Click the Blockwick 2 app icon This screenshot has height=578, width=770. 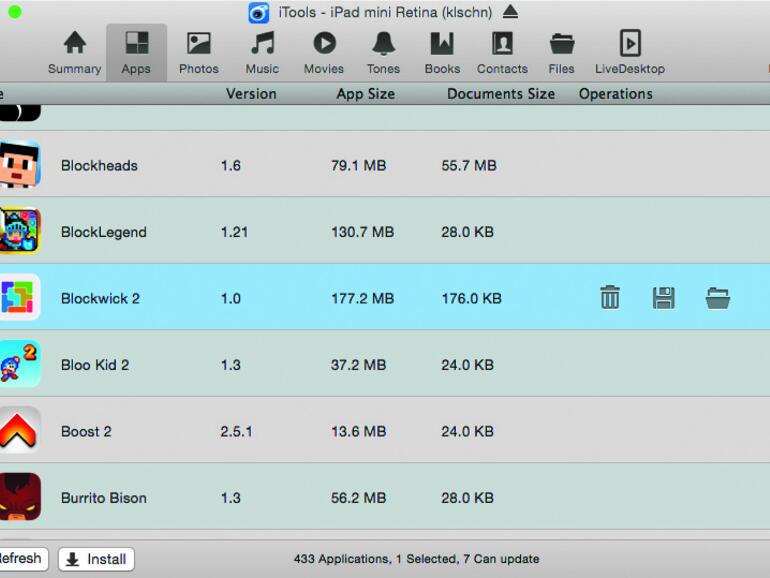20,297
